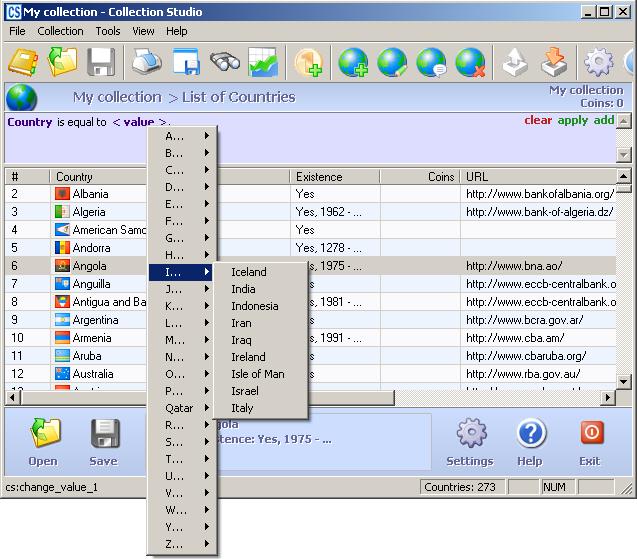
Task: Click the clear filter link
Action: coord(538,120)
